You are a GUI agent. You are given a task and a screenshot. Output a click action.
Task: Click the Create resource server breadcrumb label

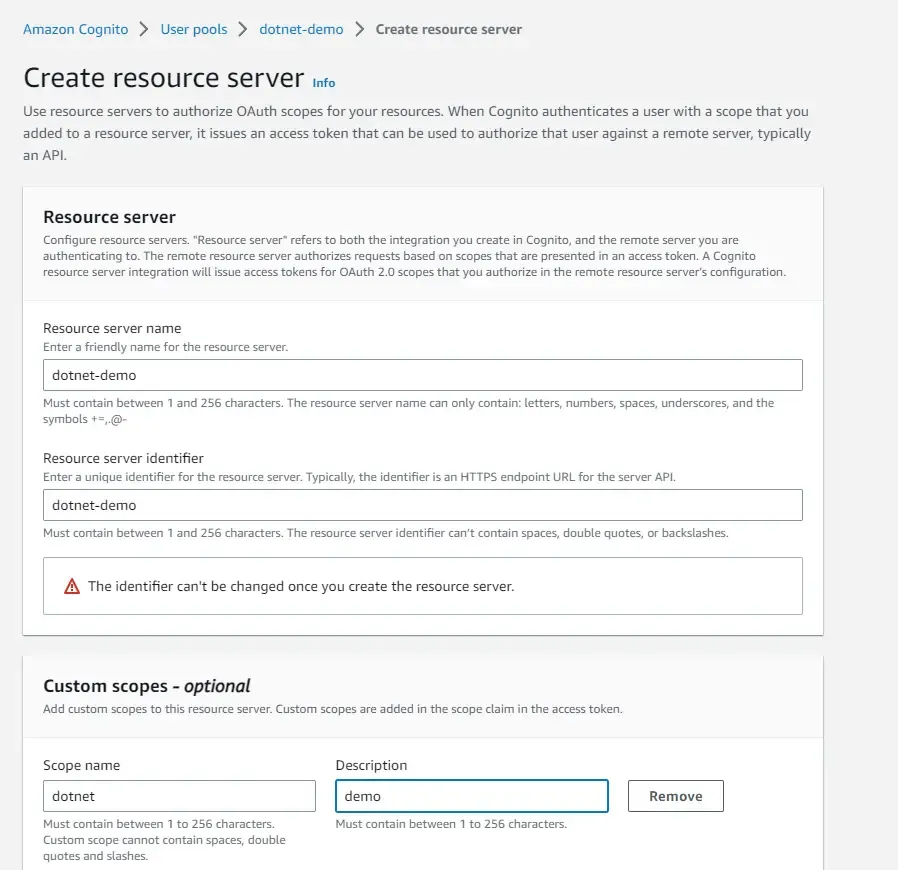tap(449, 29)
